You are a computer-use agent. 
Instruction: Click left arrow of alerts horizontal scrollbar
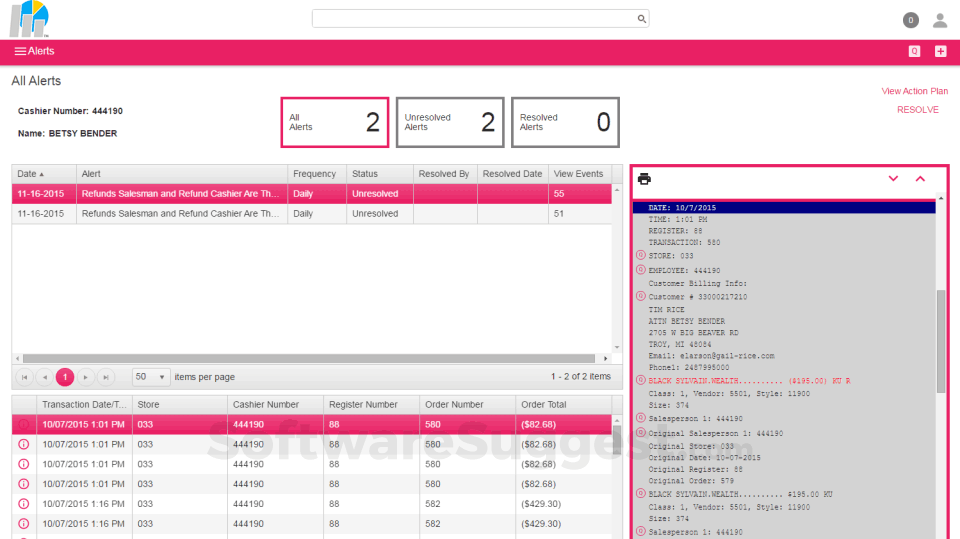click(17, 358)
